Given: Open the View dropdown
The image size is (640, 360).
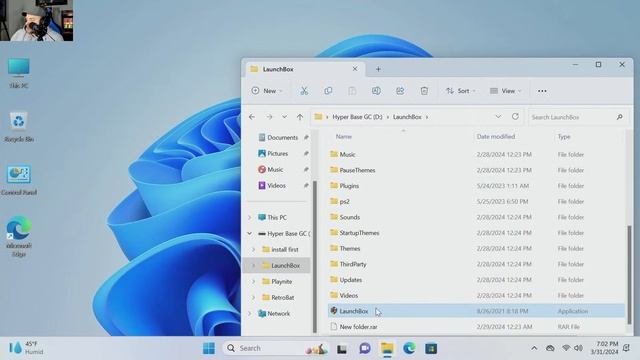Looking at the screenshot, I should click(506, 91).
